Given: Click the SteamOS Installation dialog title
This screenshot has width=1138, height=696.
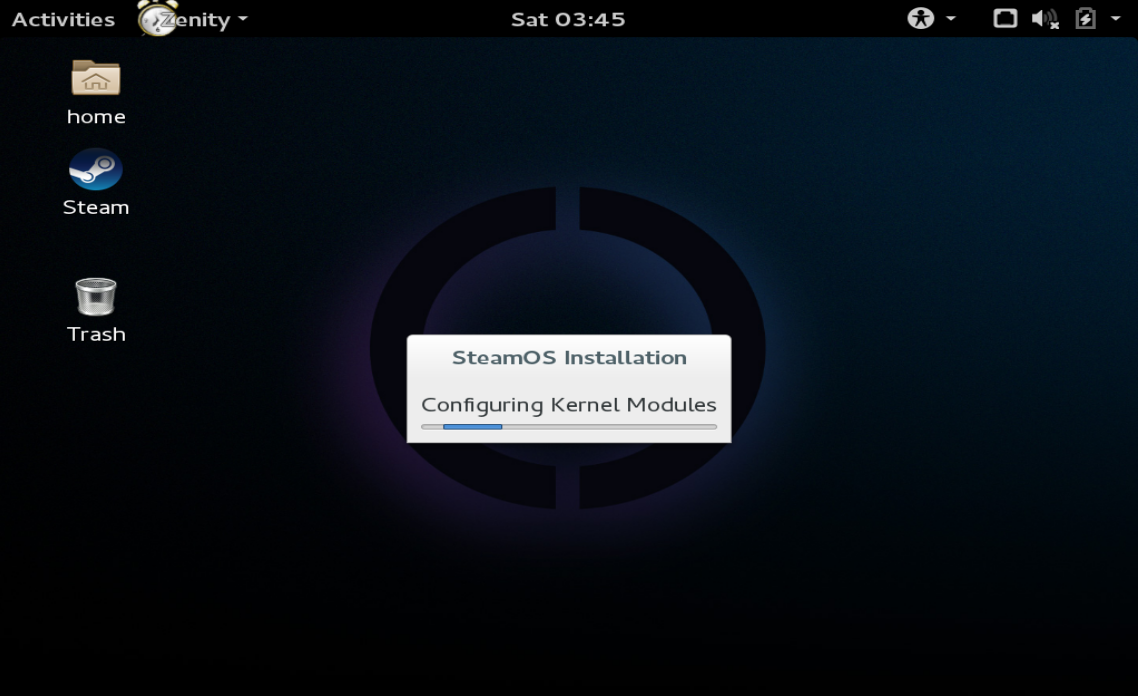Looking at the screenshot, I should tap(569, 358).
